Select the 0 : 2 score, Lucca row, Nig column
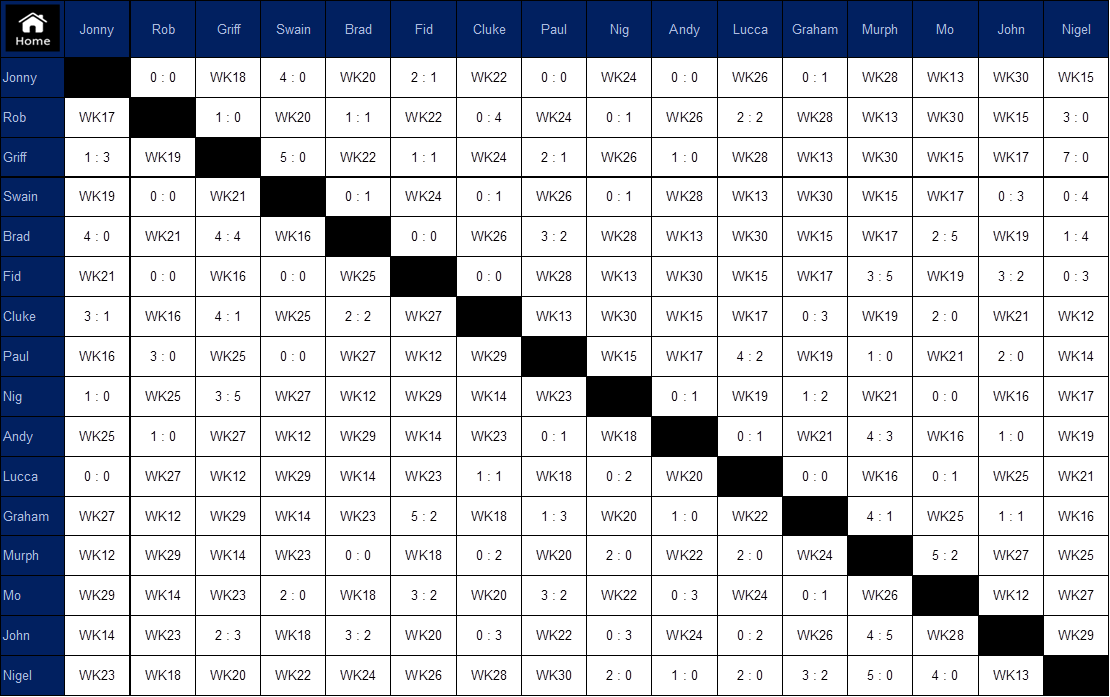The image size is (1110, 697). [x=619, y=477]
